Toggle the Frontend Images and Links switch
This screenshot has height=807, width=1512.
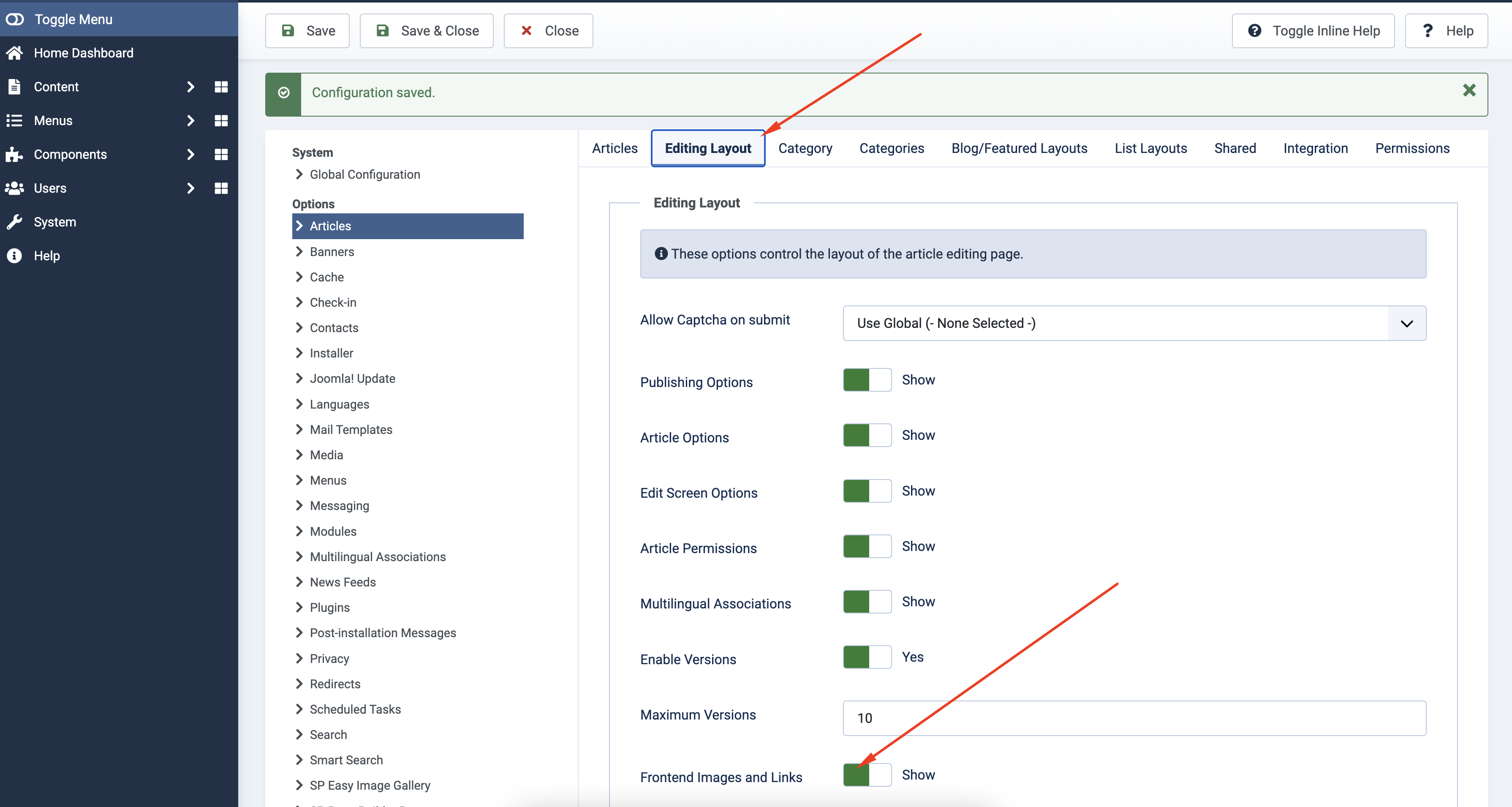coord(867,775)
